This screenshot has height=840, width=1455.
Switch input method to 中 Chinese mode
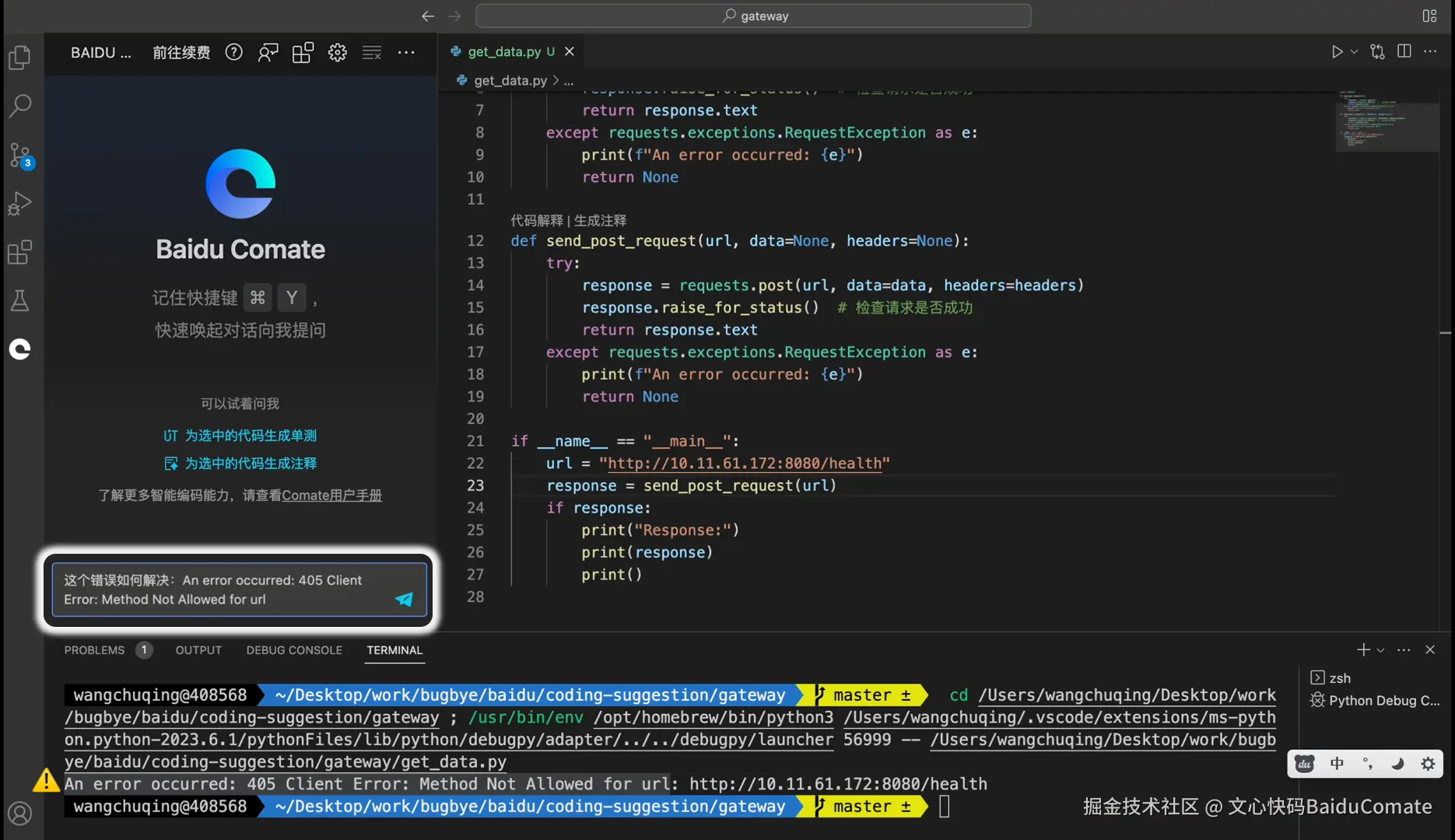tap(1337, 764)
